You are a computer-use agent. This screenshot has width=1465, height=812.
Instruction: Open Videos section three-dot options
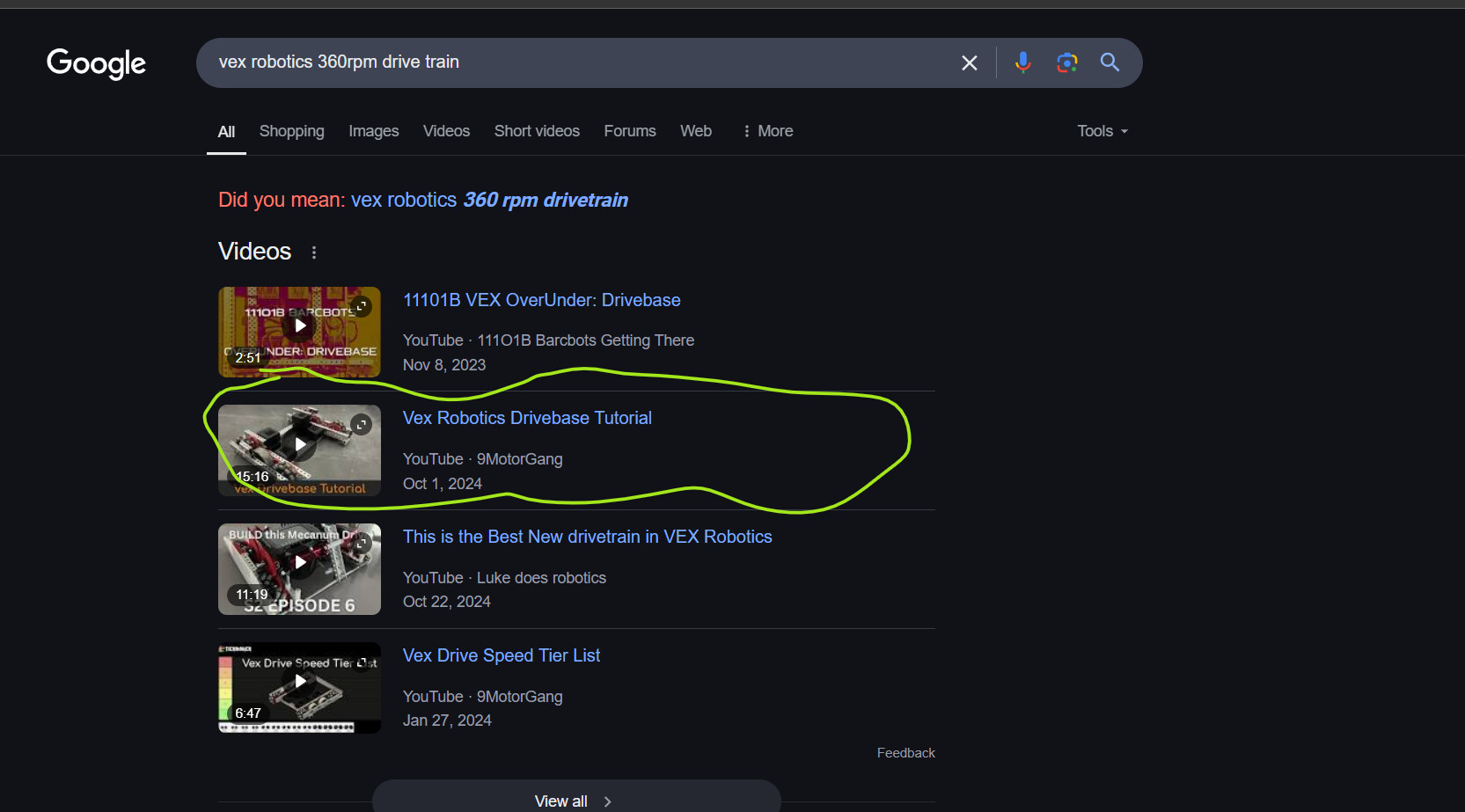click(x=314, y=252)
